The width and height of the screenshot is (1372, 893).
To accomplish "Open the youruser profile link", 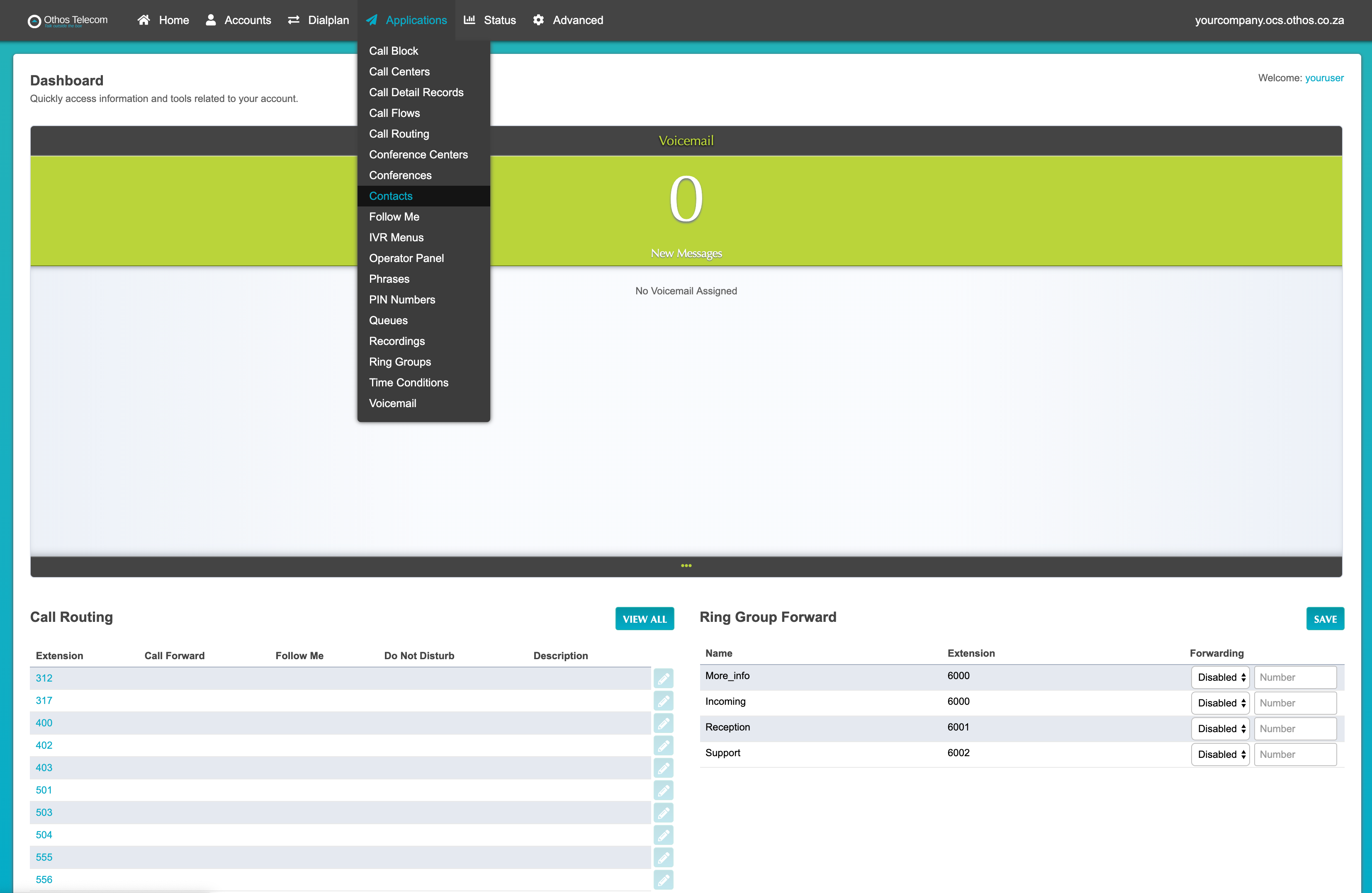I will point(1324,78).
